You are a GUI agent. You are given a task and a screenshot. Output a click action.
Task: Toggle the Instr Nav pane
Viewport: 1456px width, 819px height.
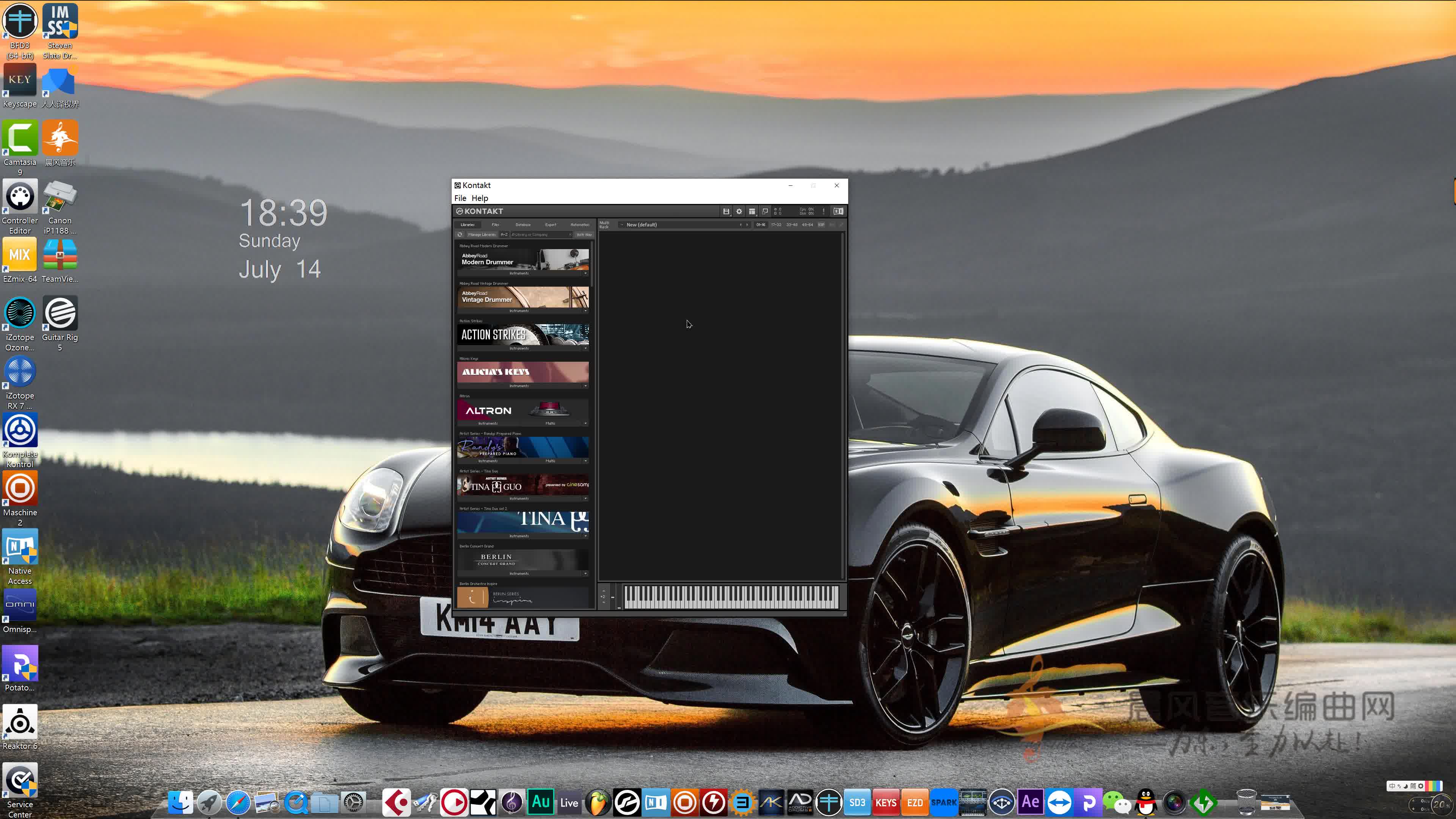[584, 235]
